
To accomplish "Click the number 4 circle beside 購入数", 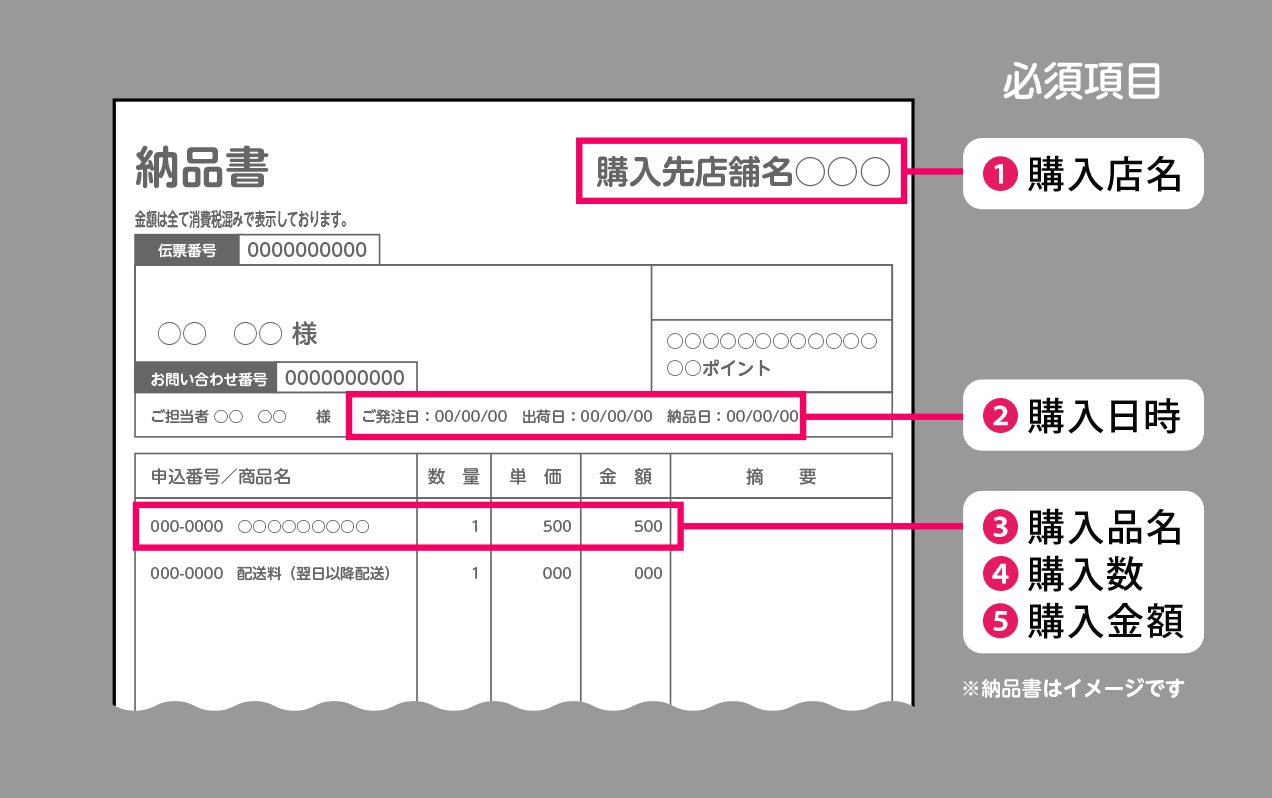I will (x=999, y=574).
